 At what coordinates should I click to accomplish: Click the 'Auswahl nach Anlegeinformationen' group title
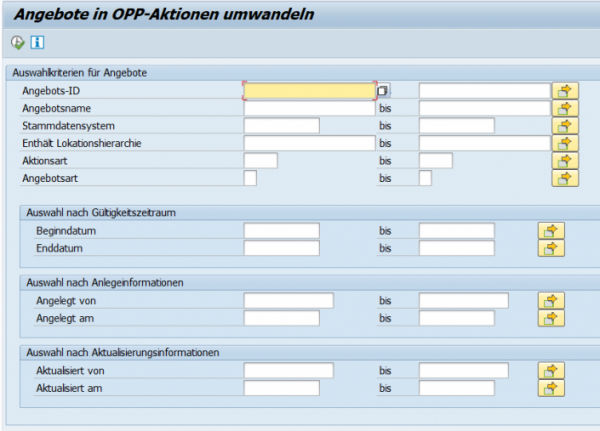click(105, 283)
